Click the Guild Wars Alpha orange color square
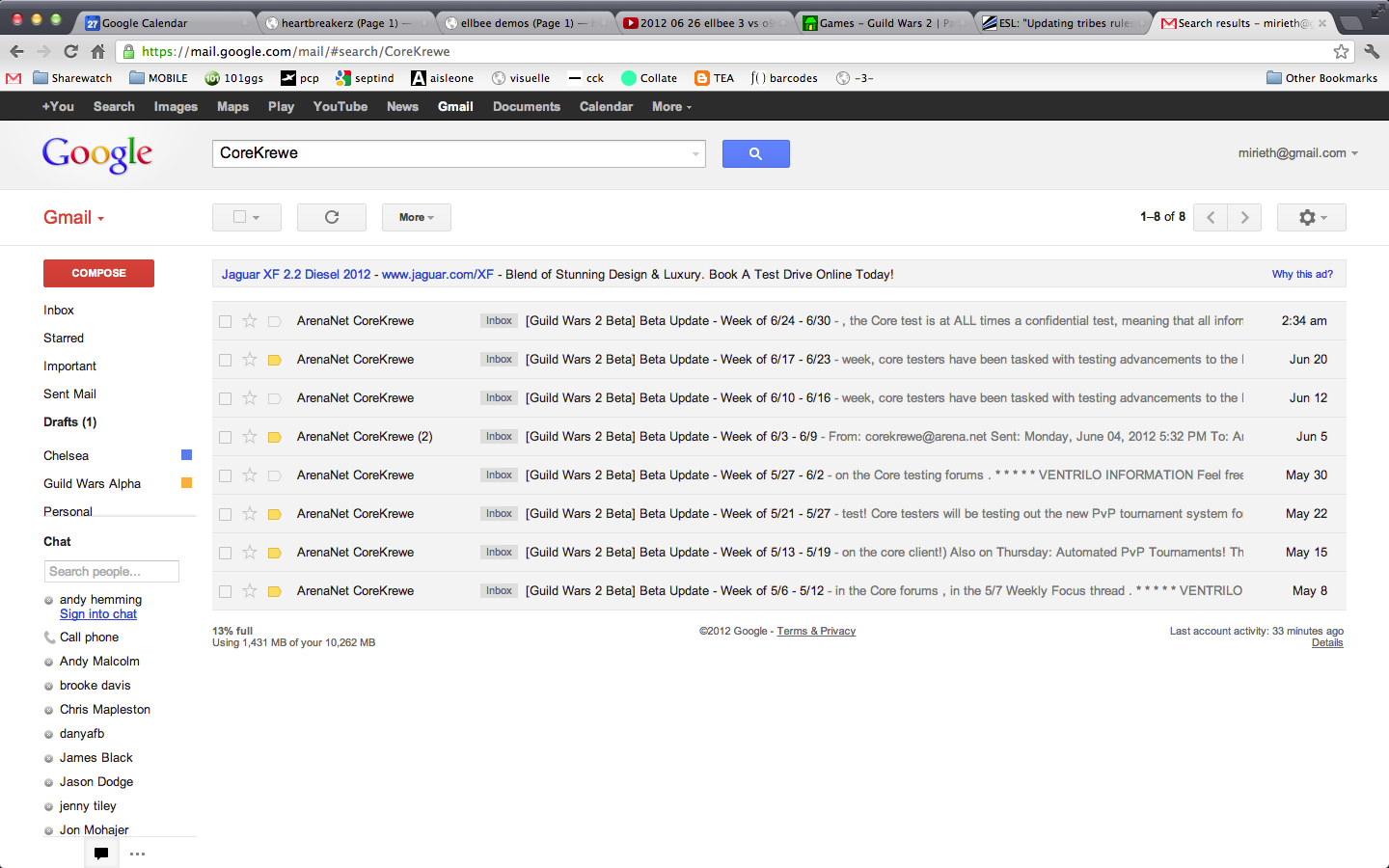Image resolution: width=1389 pixels, height=868 pixels. 187,483
